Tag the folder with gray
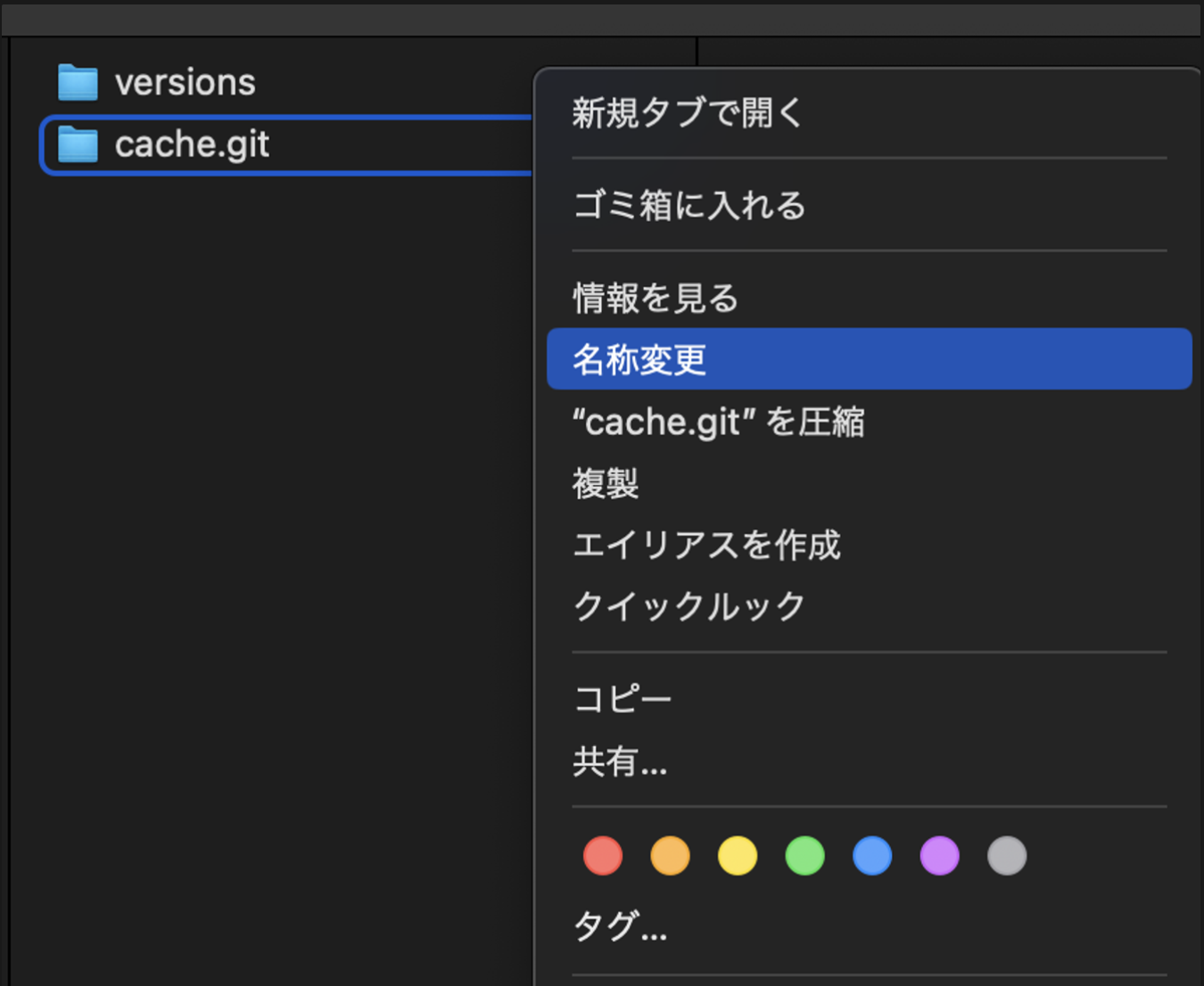Viewport: 1204px width, 986px height. pos(1007,856)
